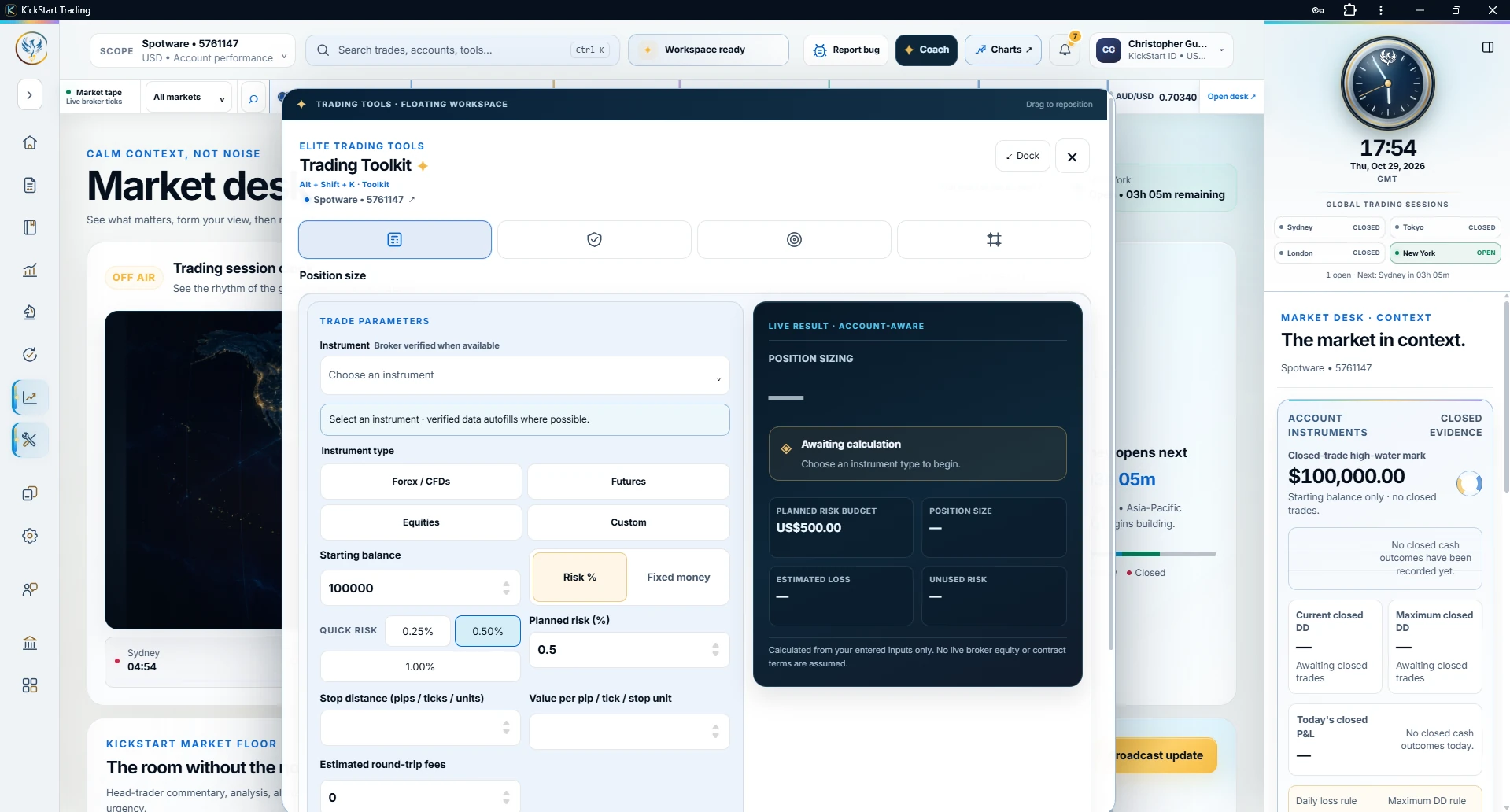
Task: Open the home icon in the left sidebar
Action: click(30, 142)
